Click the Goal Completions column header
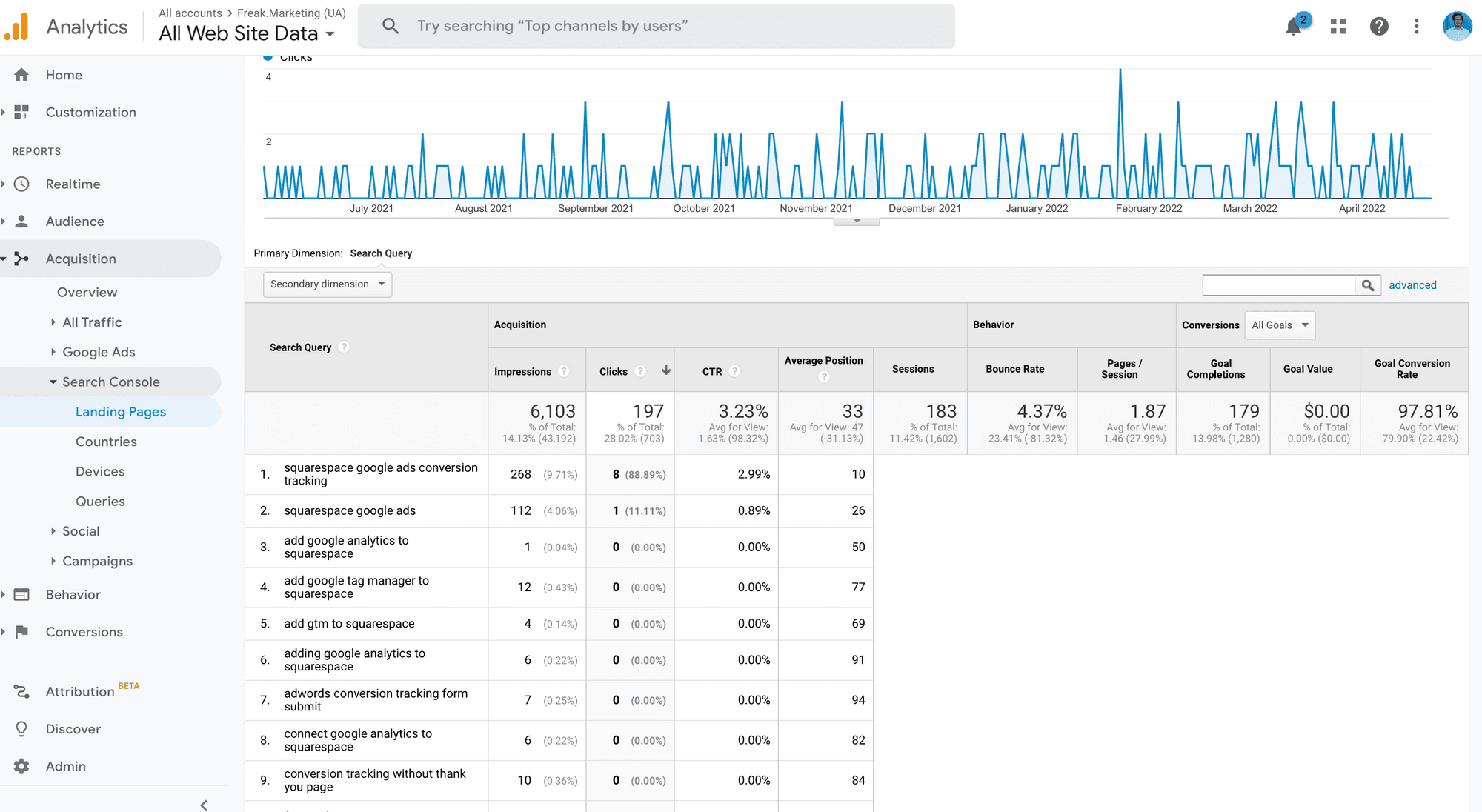 1216,369
